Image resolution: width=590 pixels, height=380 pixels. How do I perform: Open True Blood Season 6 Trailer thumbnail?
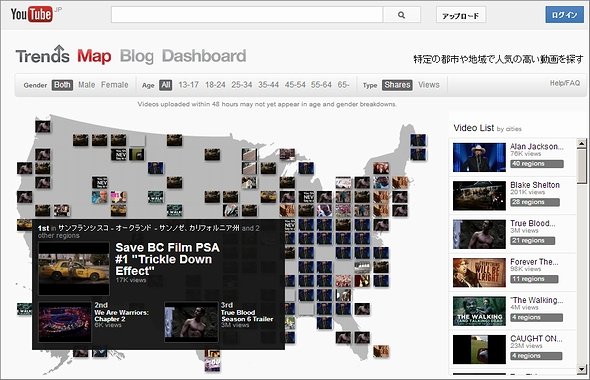(192, 322)
